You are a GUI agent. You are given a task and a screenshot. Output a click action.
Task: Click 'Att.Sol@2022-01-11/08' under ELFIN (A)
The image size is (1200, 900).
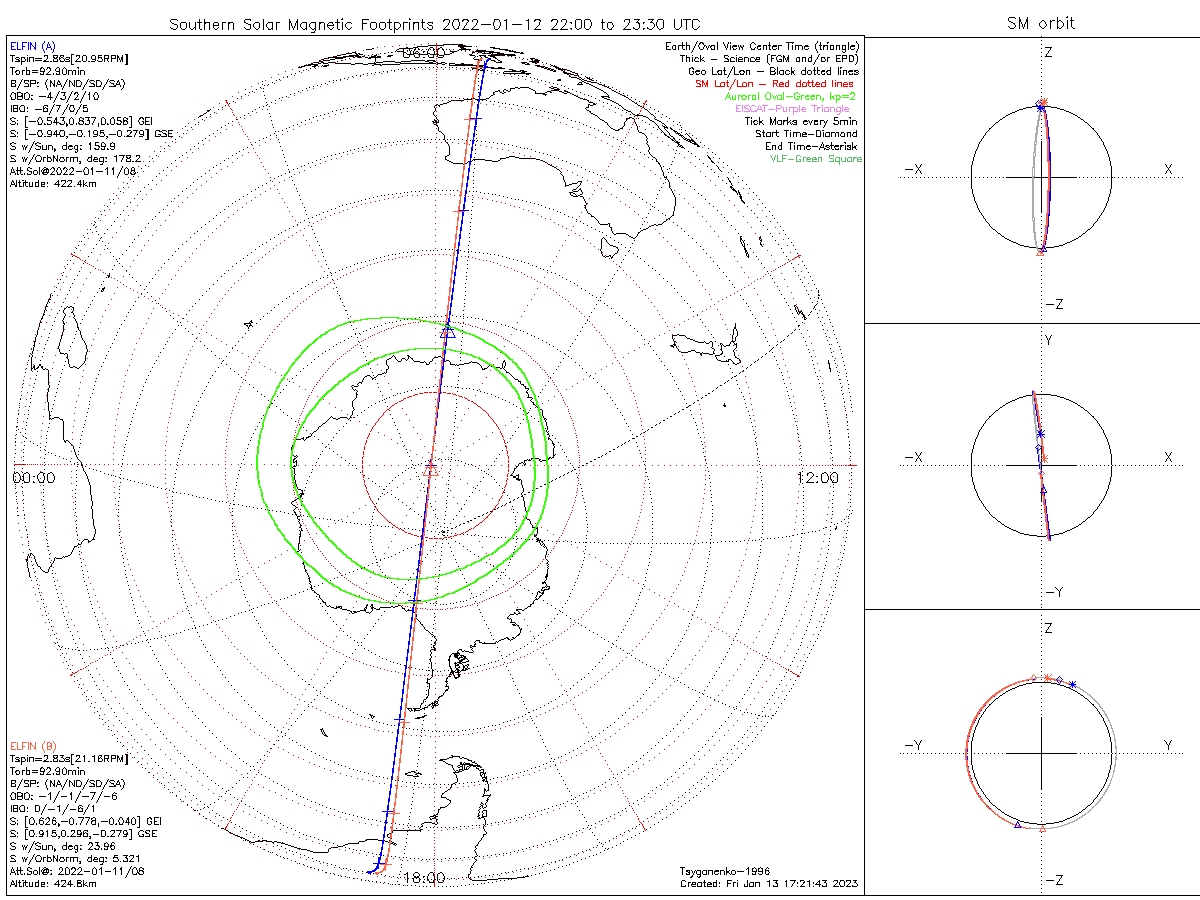[72, 171]
